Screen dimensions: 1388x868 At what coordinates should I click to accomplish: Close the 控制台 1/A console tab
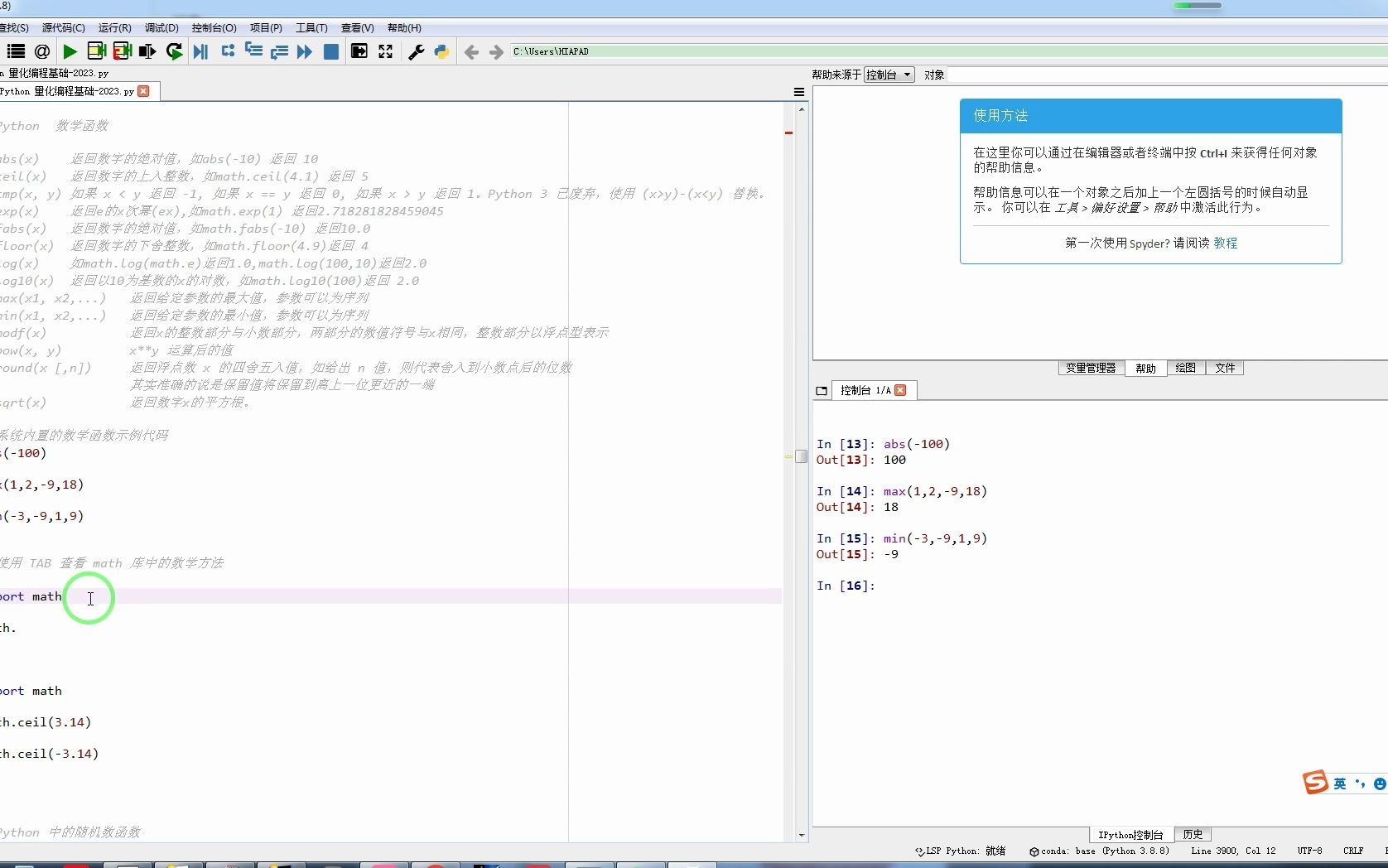tap(901, 390)
